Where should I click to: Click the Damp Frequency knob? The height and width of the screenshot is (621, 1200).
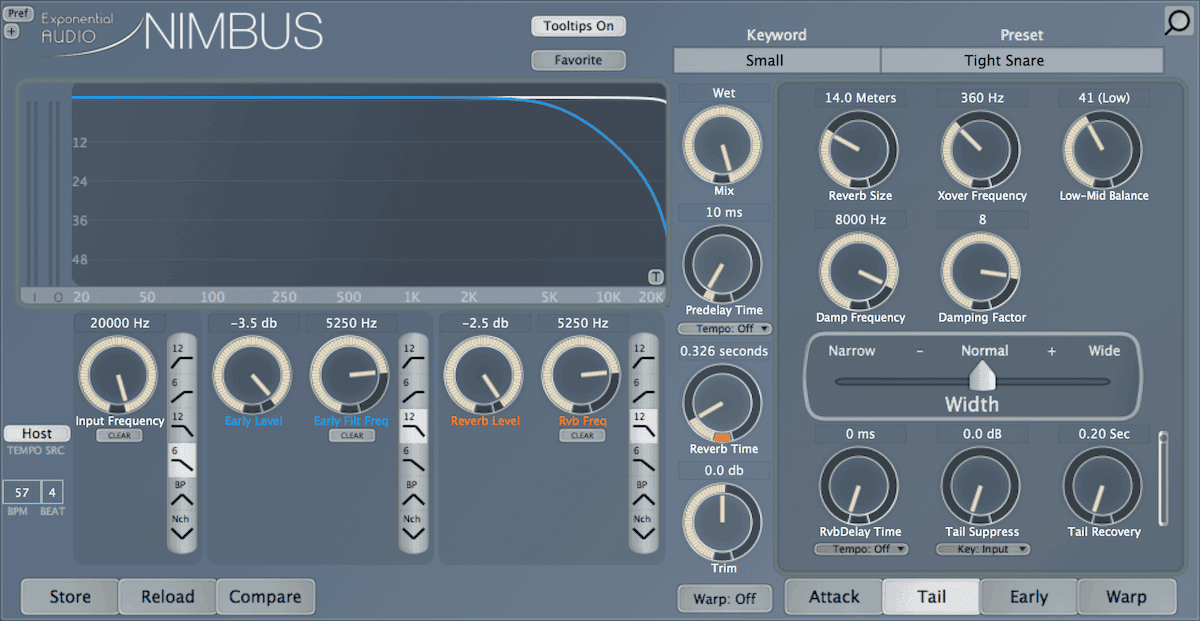859,272
